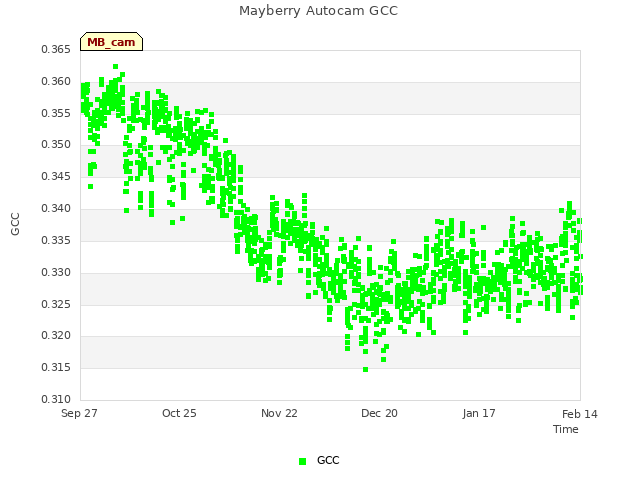
Task: Click the 0.340 y-axis value
Action: [x=56, y=208]
